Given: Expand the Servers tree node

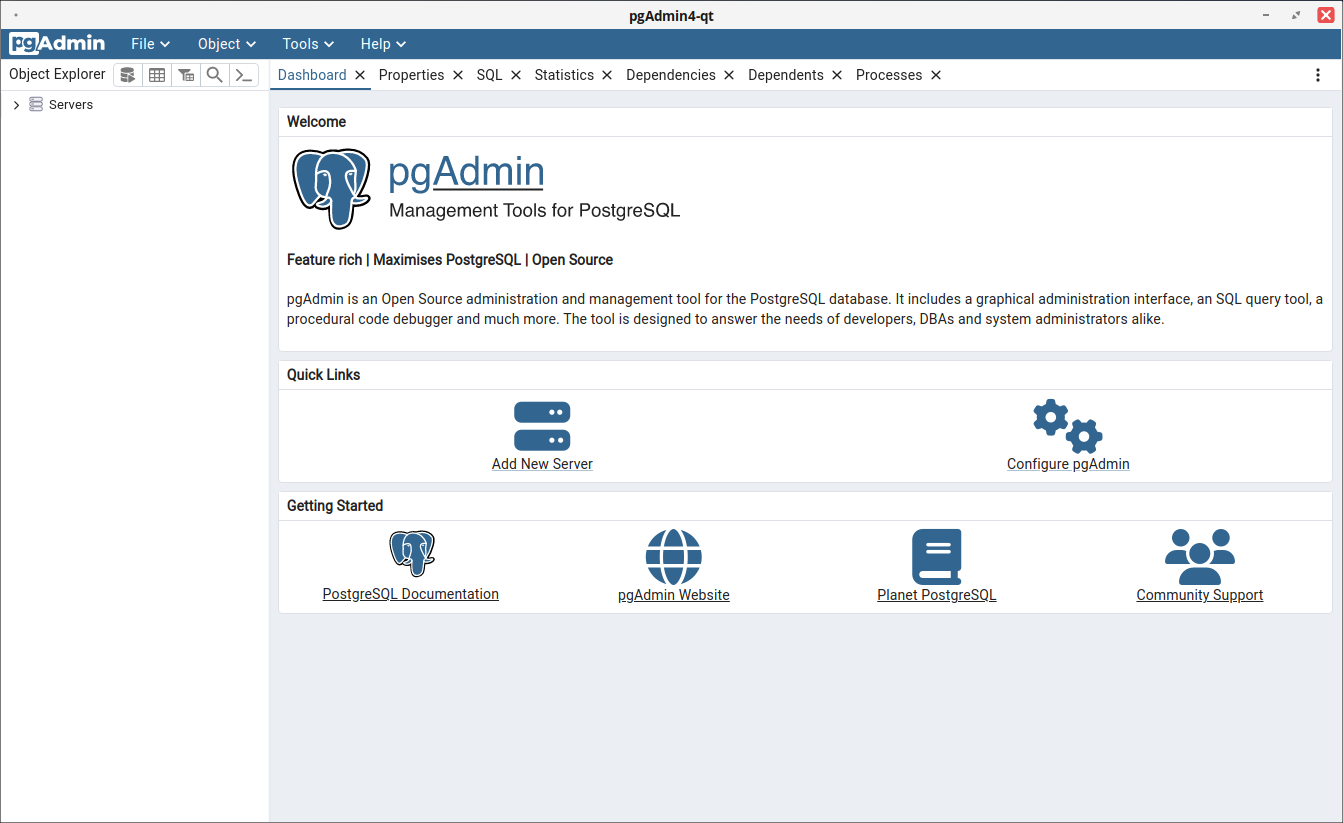Looking at the screenshot, I should (x=16, y=105).
